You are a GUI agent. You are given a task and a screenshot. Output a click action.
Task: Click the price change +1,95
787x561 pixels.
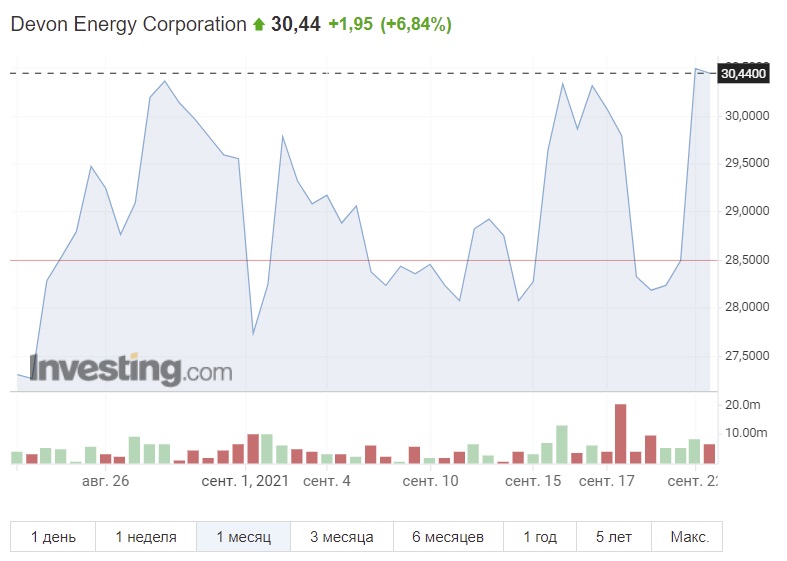(350, 24)
